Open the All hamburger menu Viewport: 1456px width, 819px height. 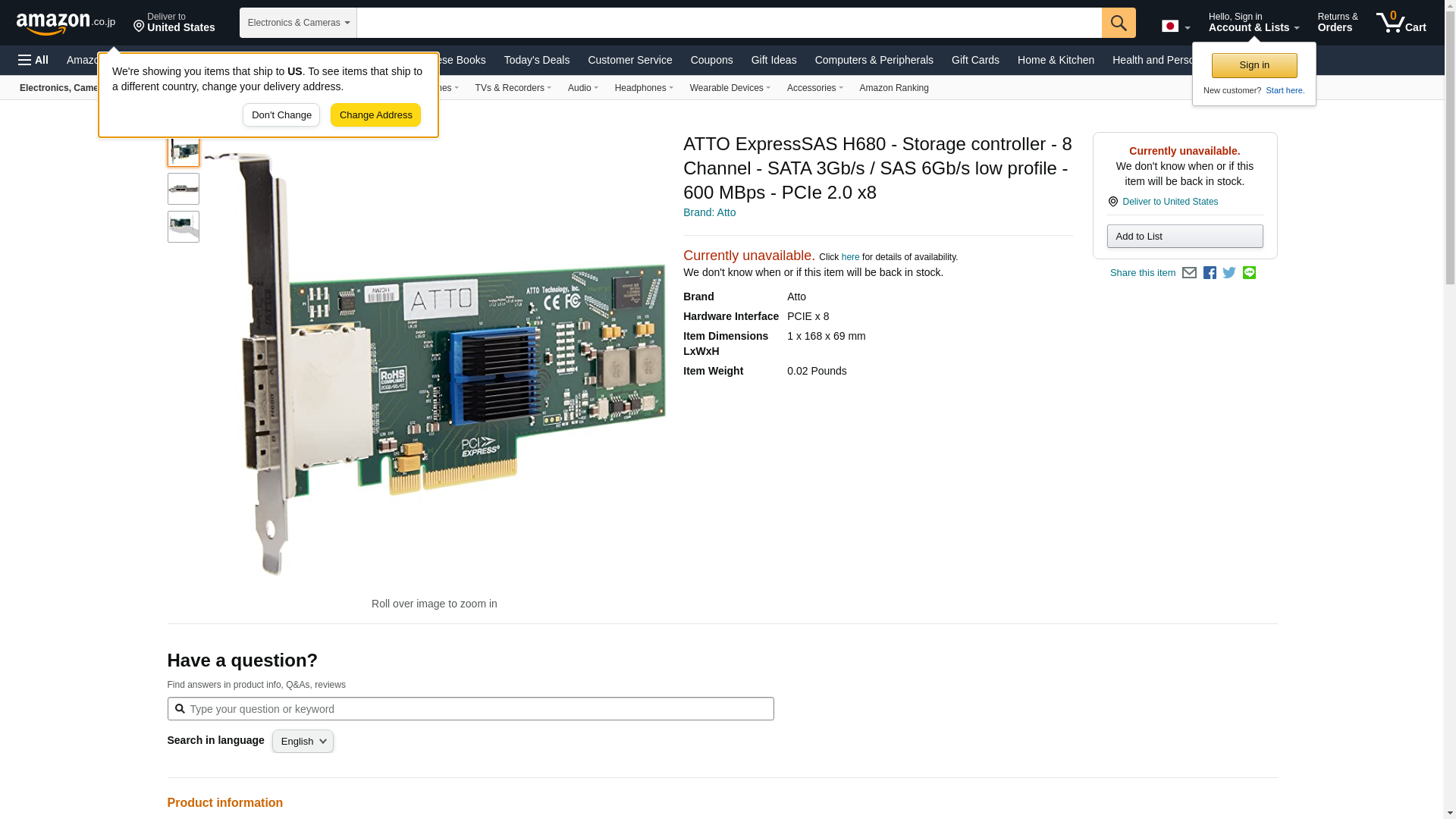pos(33,60)
